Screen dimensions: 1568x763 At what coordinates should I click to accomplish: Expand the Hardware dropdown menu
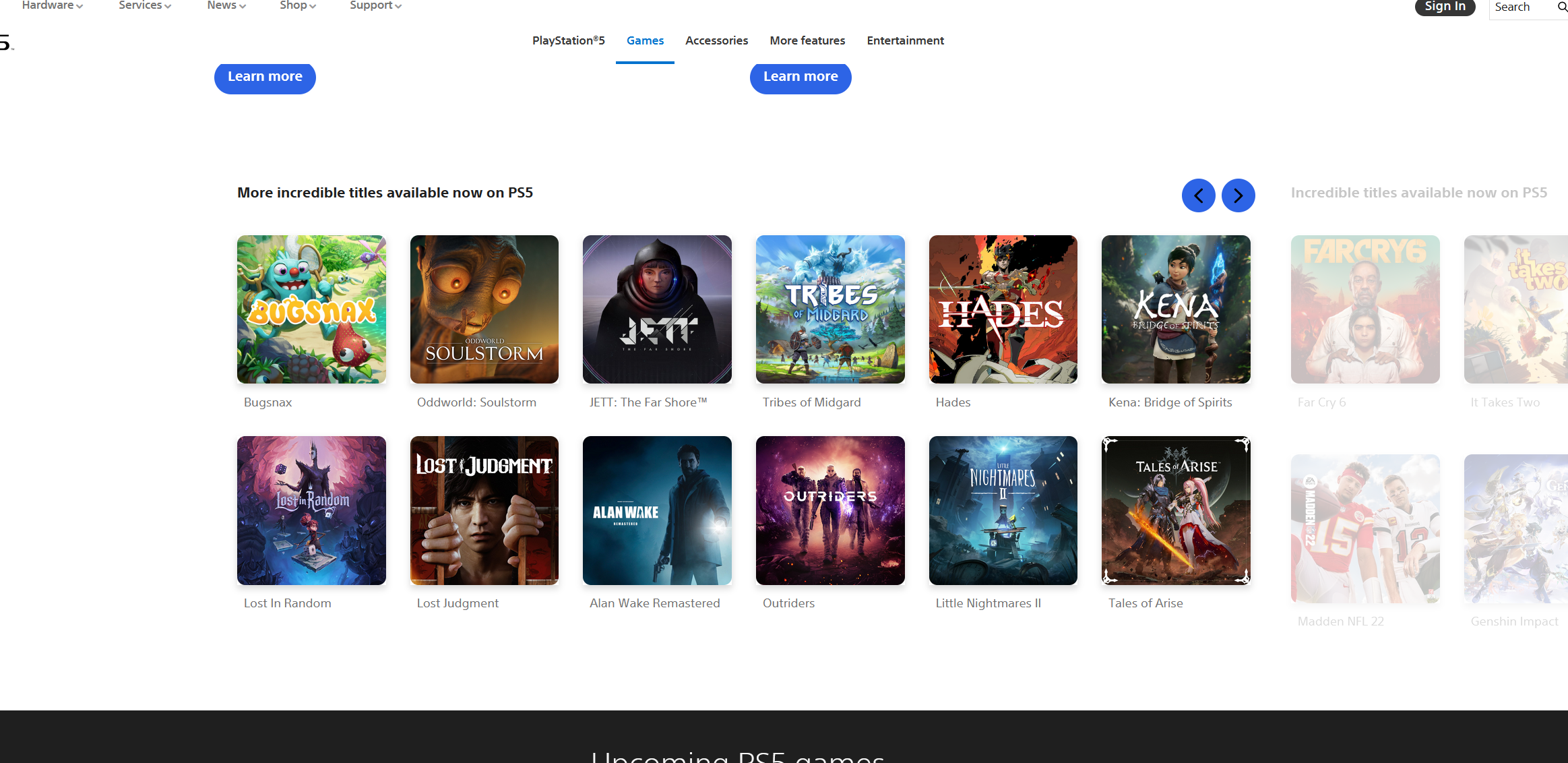(x=53, y=5)
